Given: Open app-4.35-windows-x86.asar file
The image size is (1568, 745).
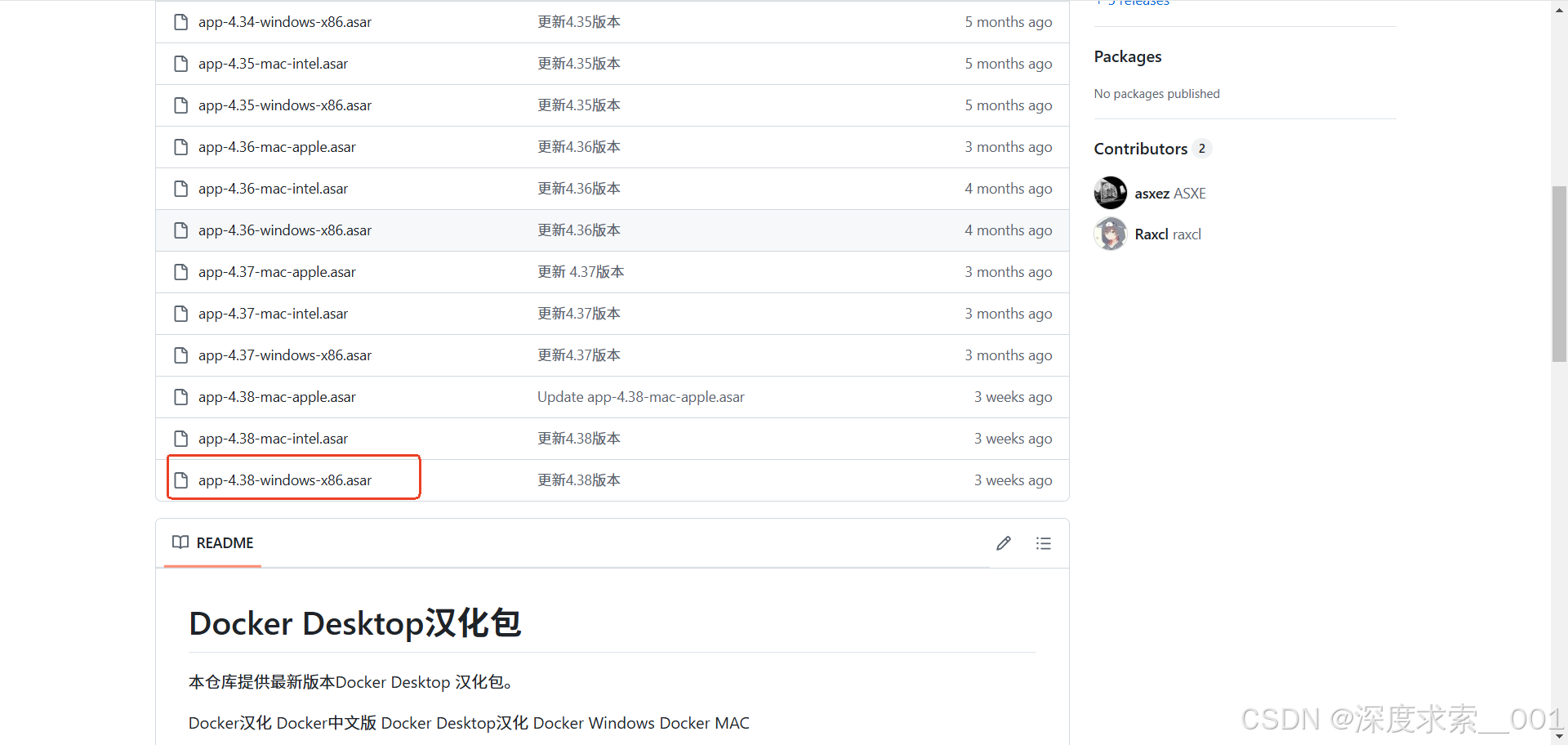Looking at the screenshot, I should click(285, 105).
